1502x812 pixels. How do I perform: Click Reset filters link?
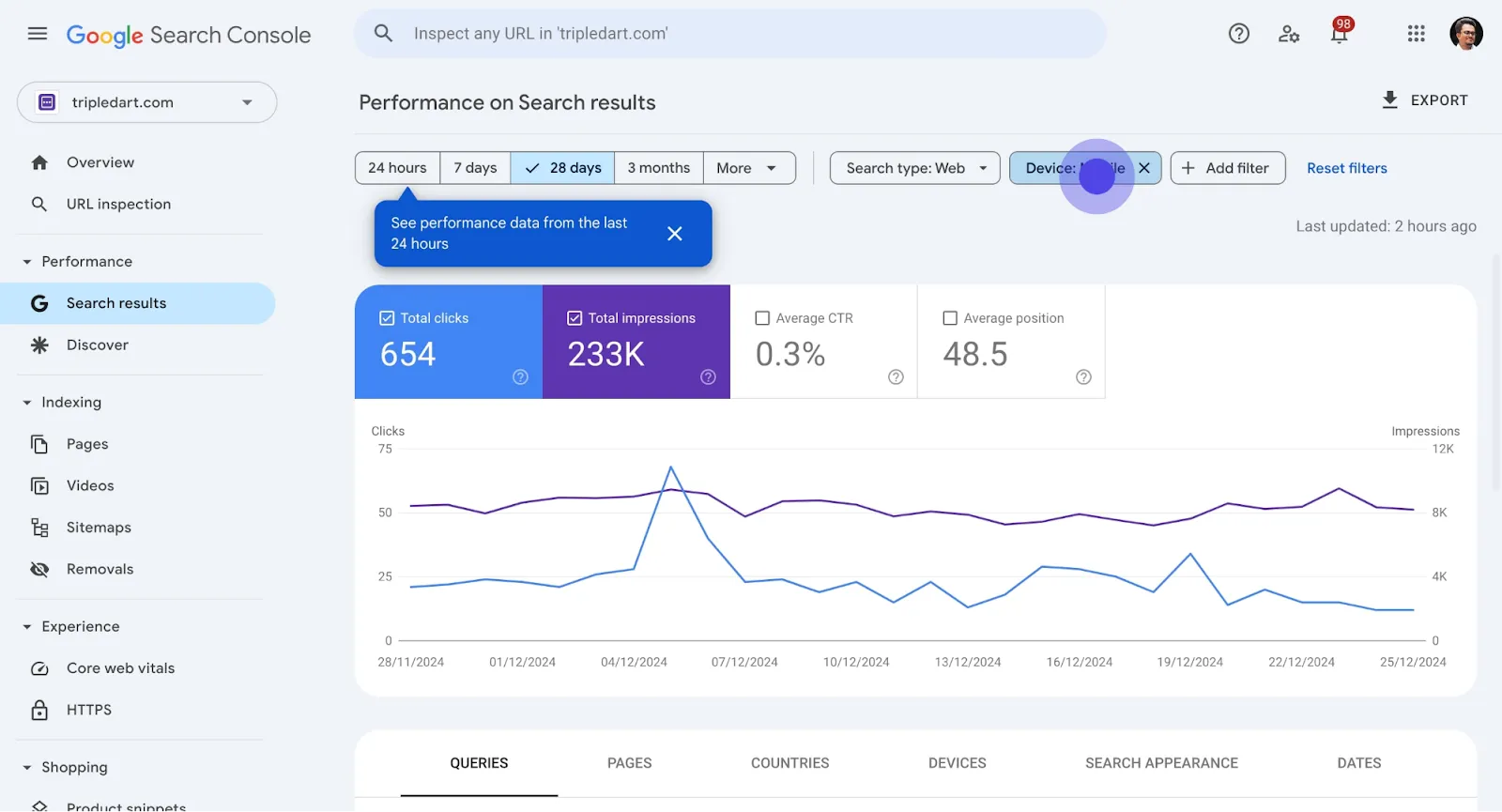(1347, 168)
